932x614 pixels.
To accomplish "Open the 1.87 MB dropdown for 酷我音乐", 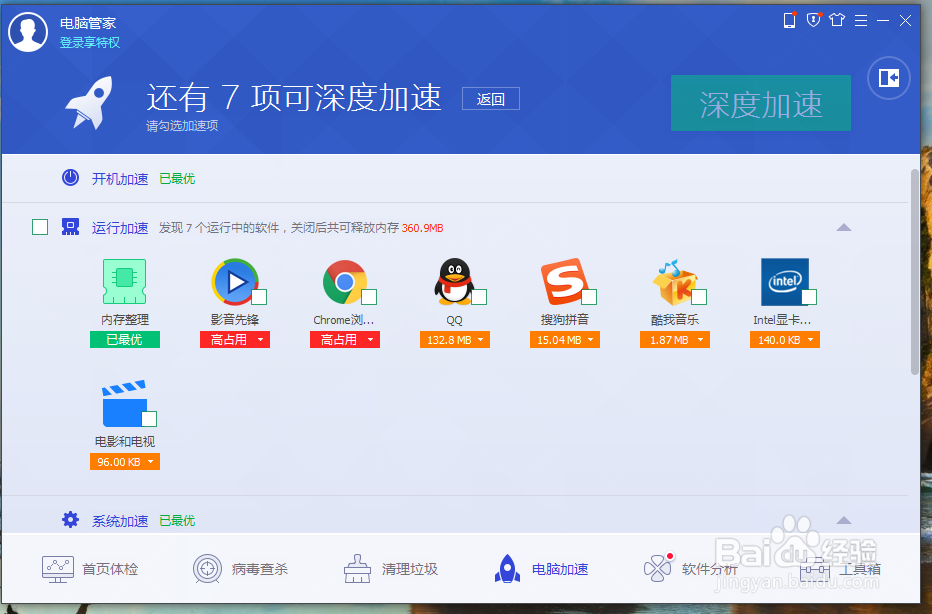I will 675,339.
